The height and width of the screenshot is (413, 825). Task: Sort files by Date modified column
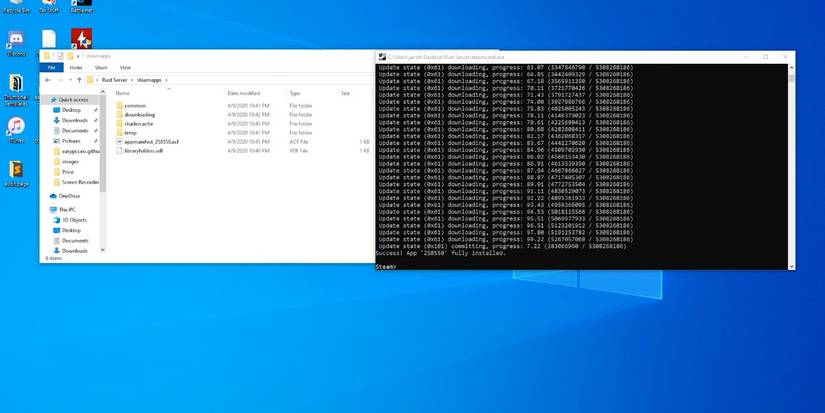[244, 93]
